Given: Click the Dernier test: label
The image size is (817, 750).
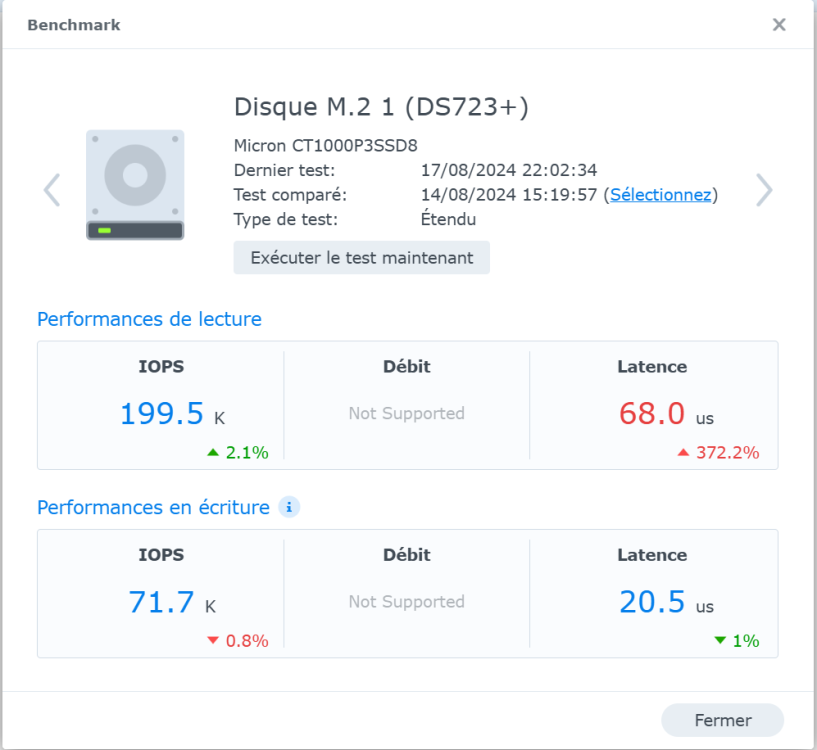Looking at the screenshot, I should (284, 170).
